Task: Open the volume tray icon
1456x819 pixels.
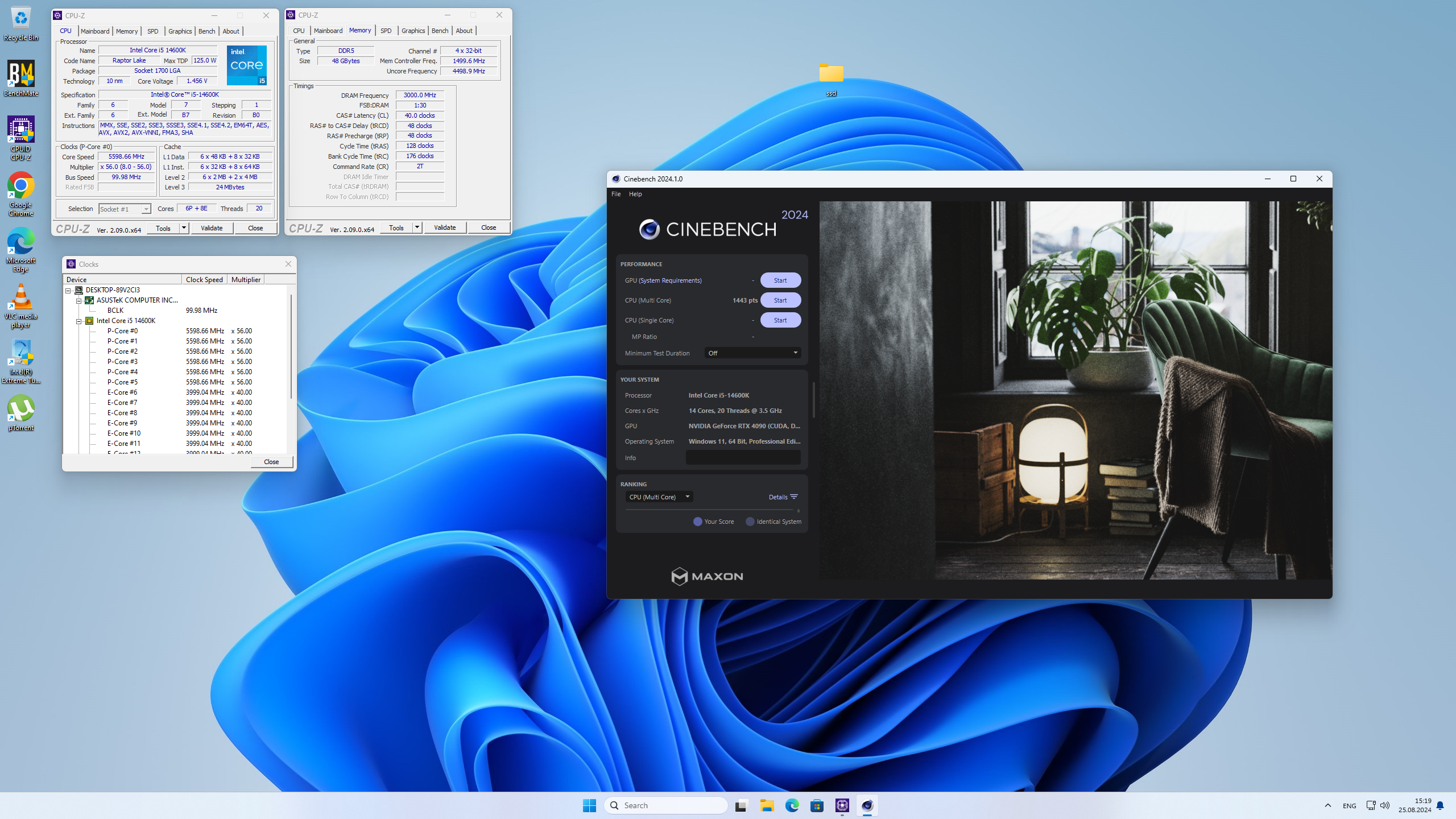Action: (x=1385, y=805)
